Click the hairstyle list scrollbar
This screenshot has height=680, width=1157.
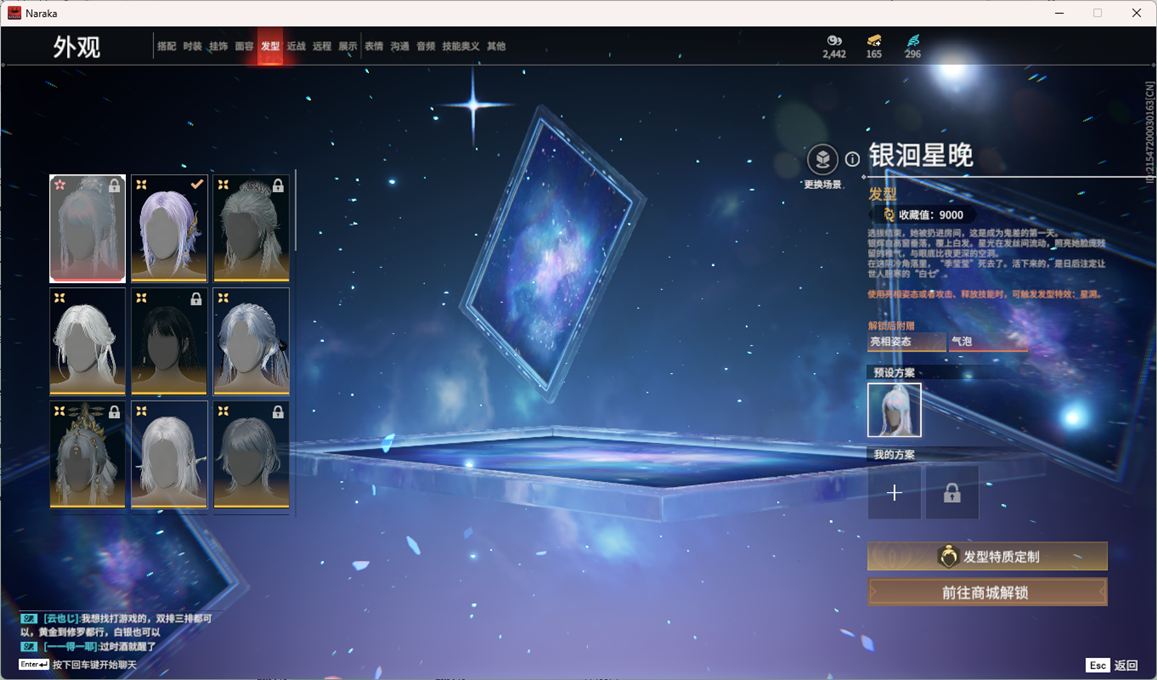coord(295,210)
